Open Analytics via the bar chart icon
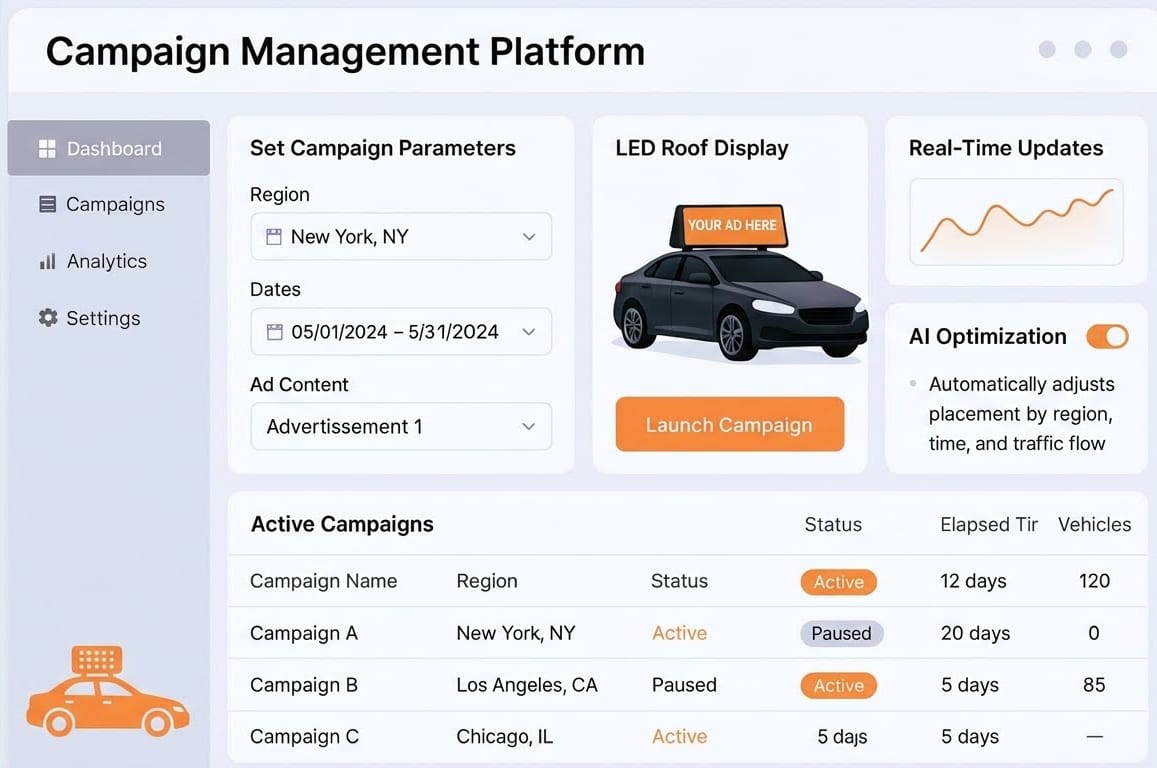 pos(46,261)
